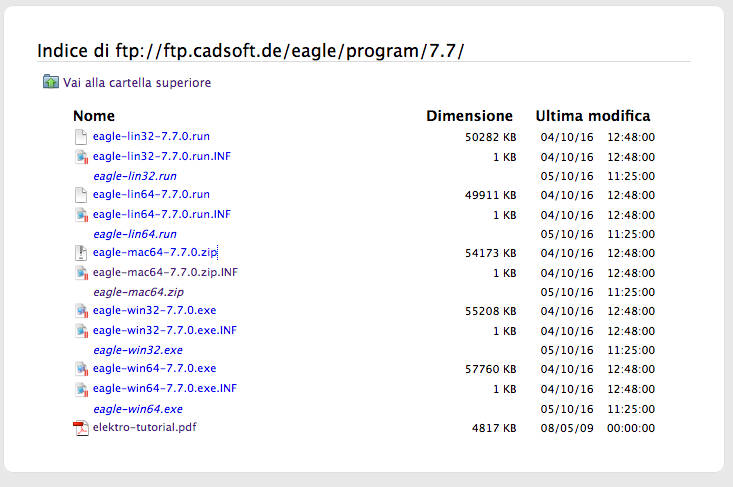Open the italic eagle-mac64.zip link

[x=138, y=292]
